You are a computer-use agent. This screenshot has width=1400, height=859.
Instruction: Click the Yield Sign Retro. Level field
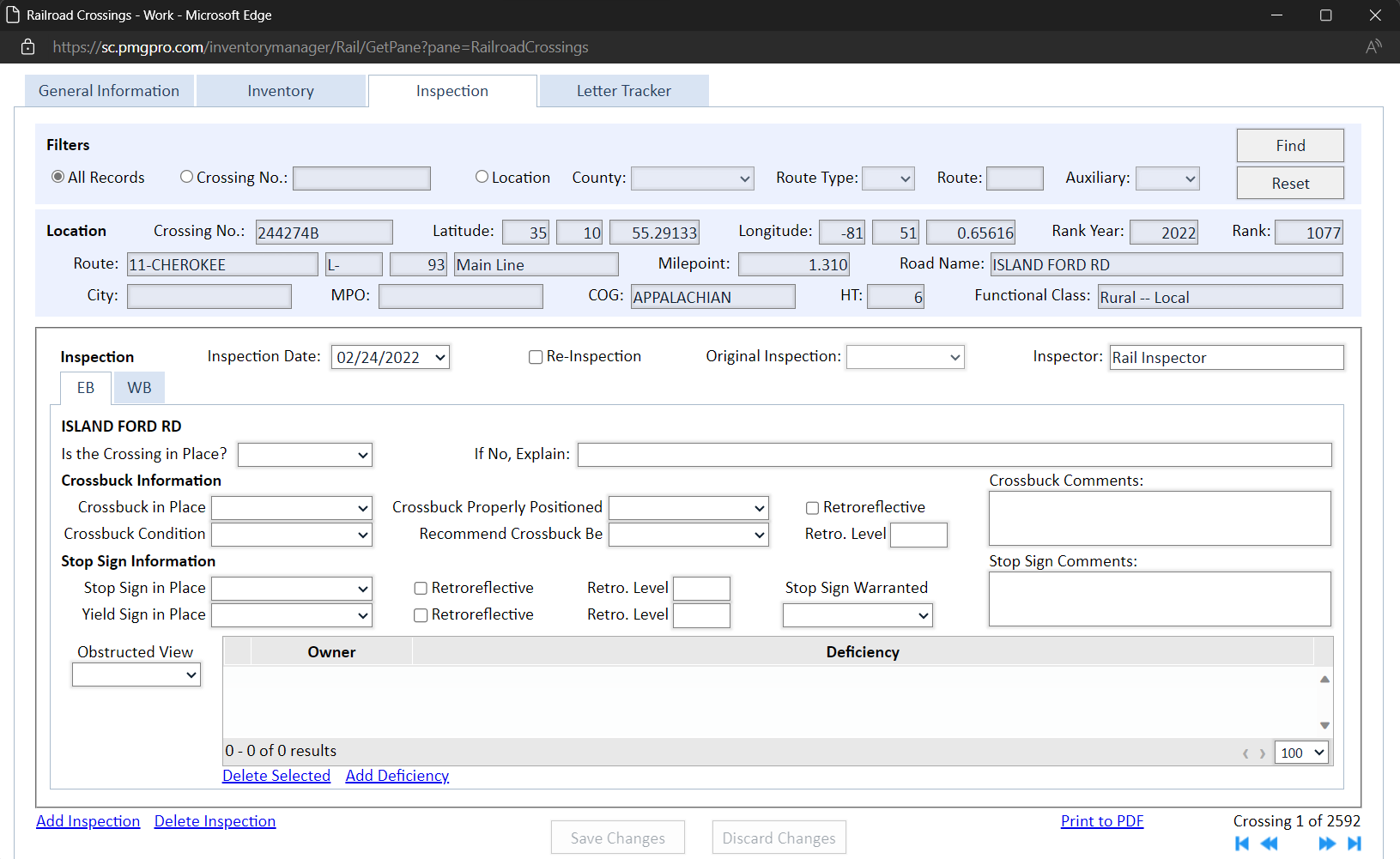coord(701,615)
